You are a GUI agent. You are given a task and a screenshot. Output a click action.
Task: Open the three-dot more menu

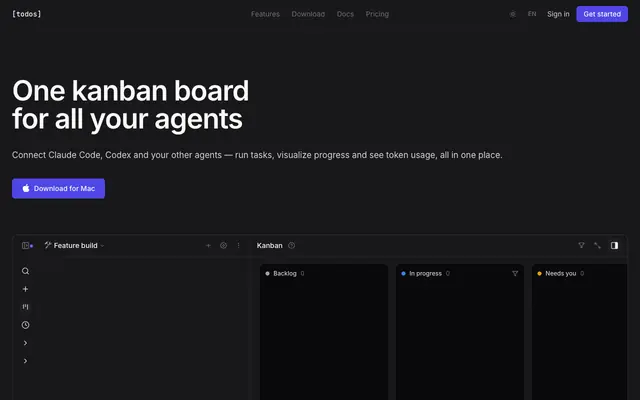238,245
